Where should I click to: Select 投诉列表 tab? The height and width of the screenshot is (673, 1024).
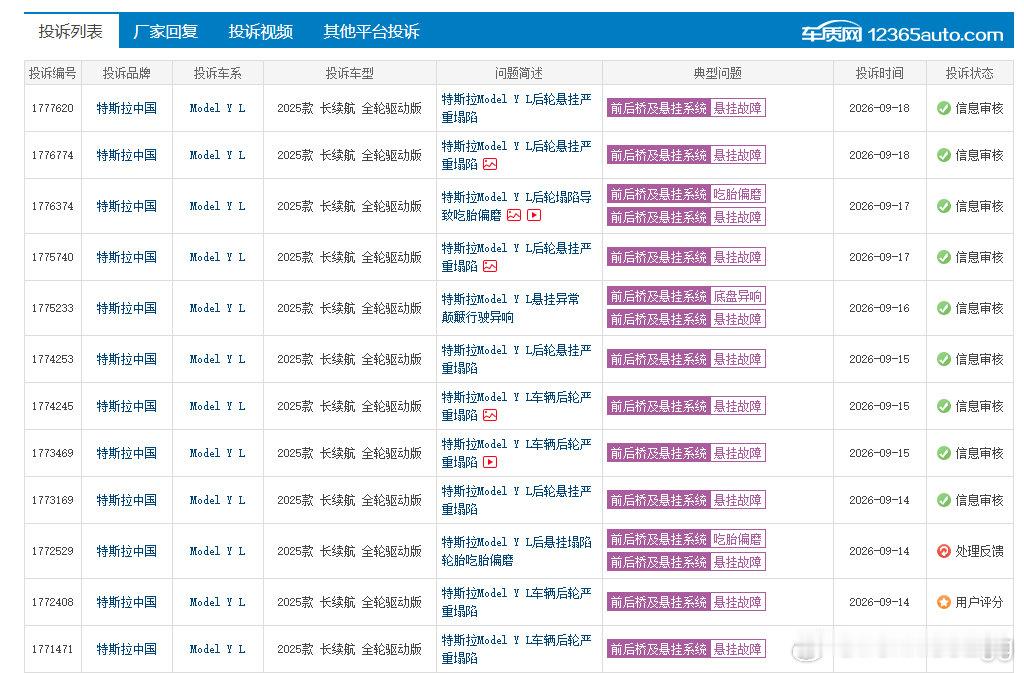tap(71, 31)
